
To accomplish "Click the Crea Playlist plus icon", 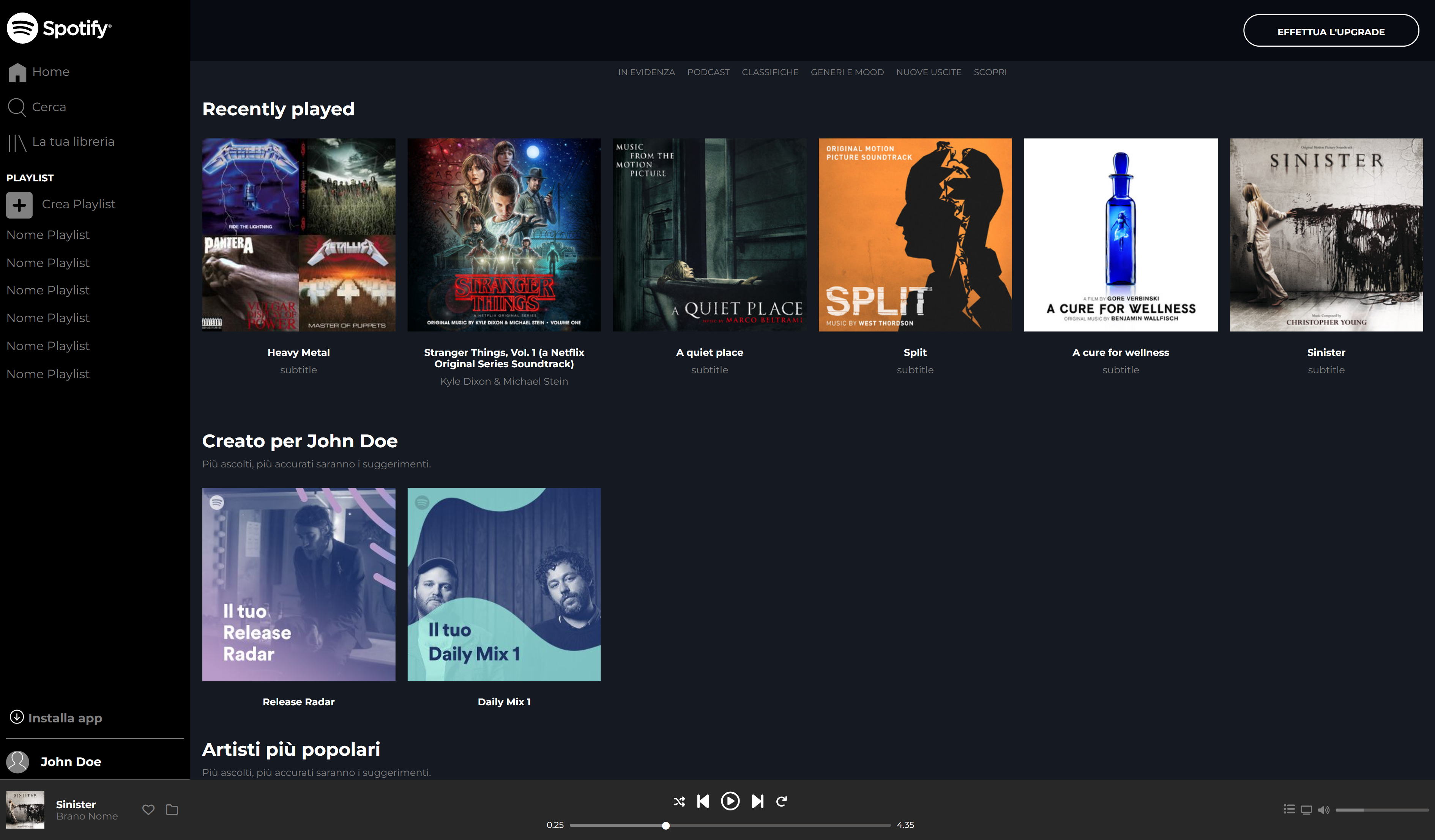I will [x=19, y=205].
